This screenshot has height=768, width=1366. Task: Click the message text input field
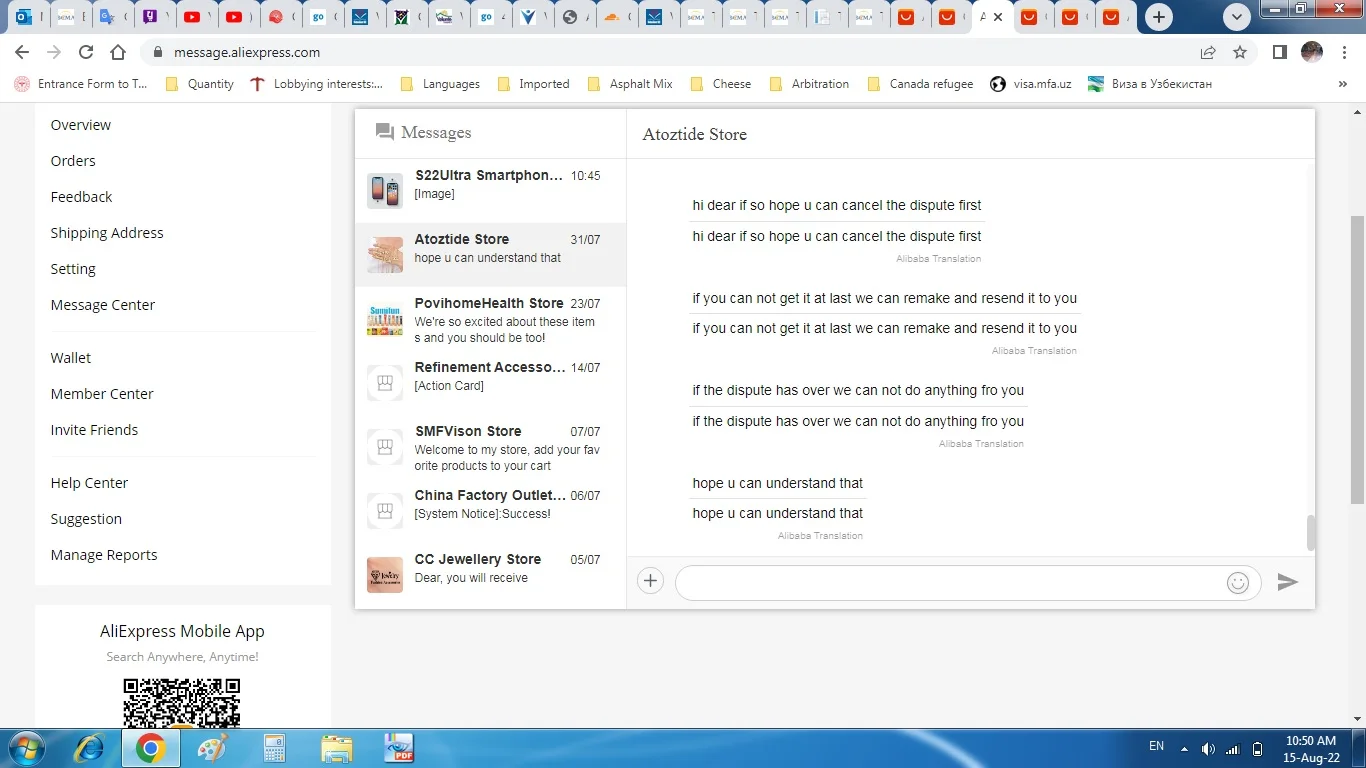click(950, 583)
